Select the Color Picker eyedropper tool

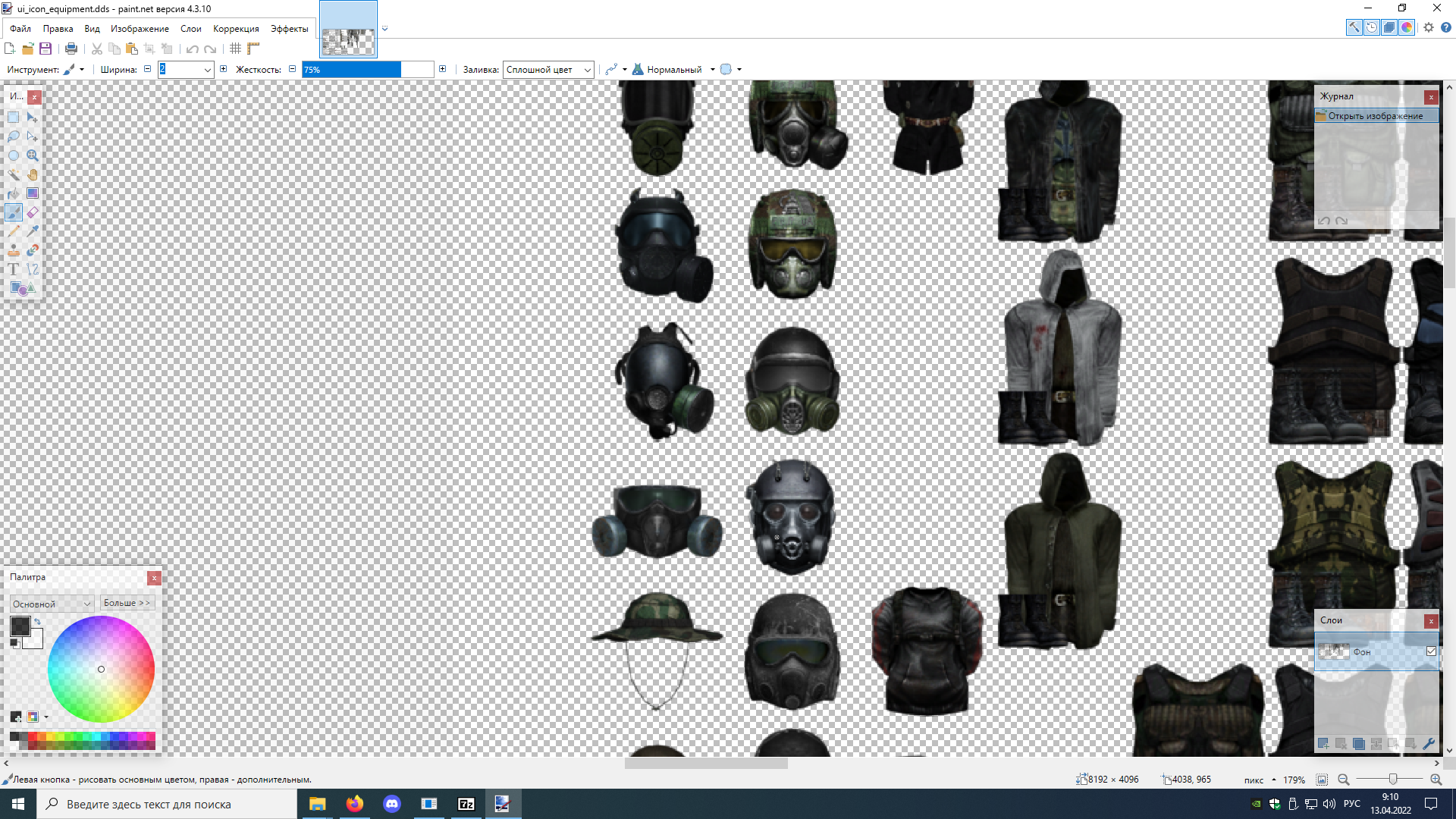(33, 231)
